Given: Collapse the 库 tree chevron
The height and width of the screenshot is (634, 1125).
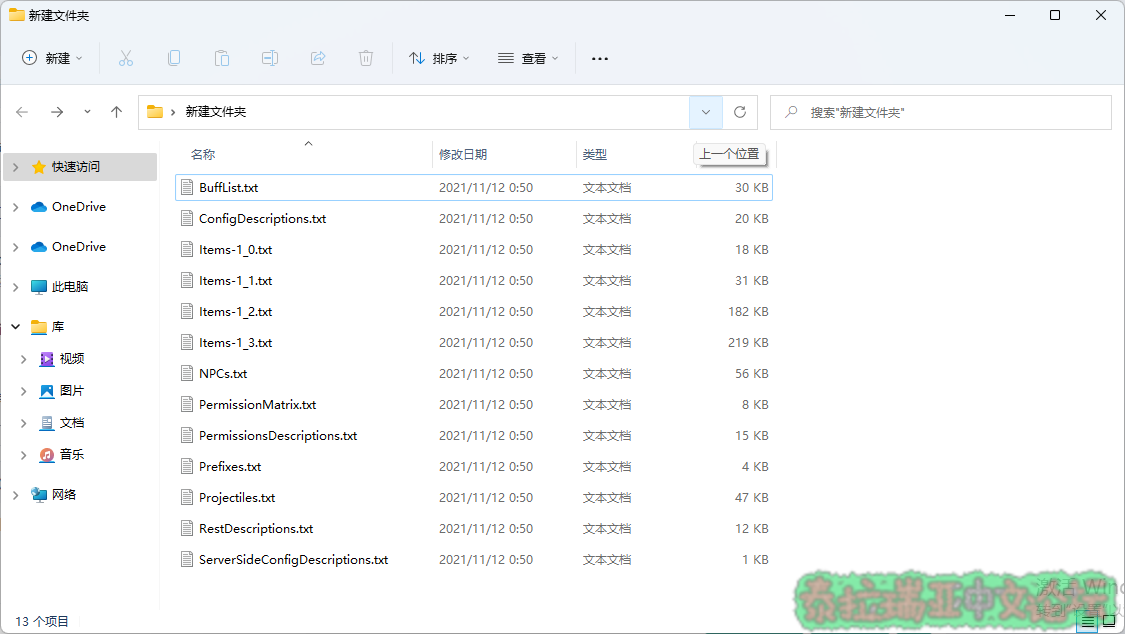Looking at the screenshot, I should click(16, 327).
